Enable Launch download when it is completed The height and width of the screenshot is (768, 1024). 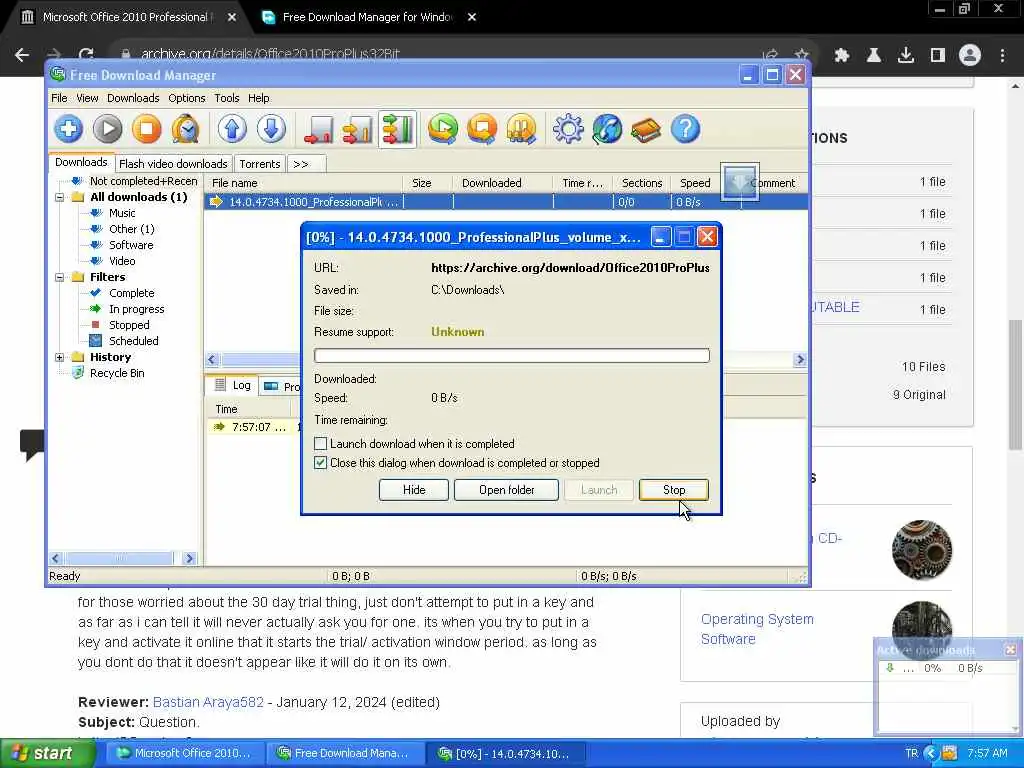pyautogui.click(x=320, y=444)
